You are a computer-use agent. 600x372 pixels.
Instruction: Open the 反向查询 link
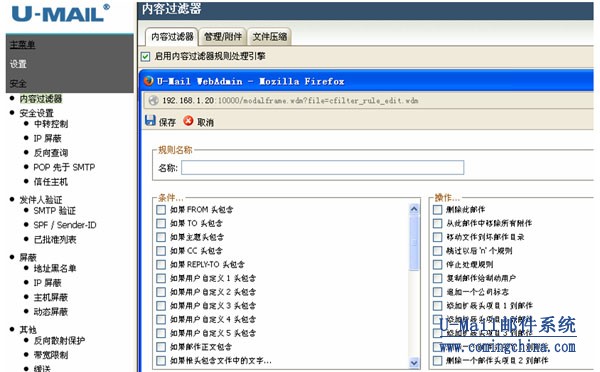click(x=51, y=153)
